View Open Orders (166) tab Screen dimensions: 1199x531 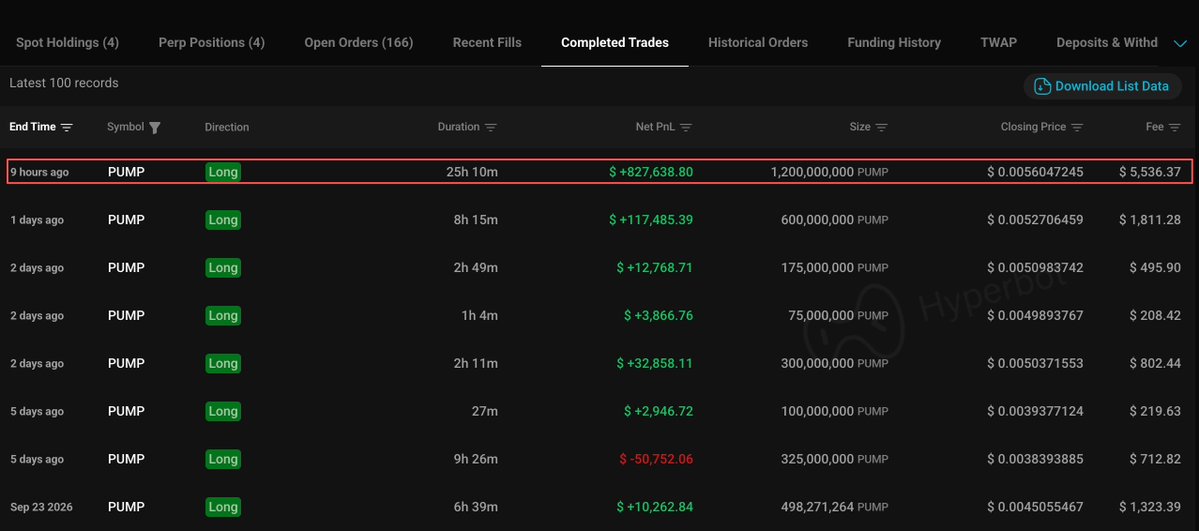tap(359, 43)
